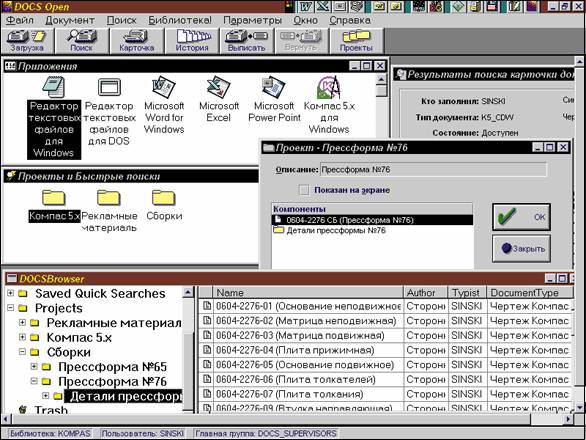Select row 0604-2276-07 (Плита толкания)
Viewport: 586px width, 440px height.
click(385, 394)
